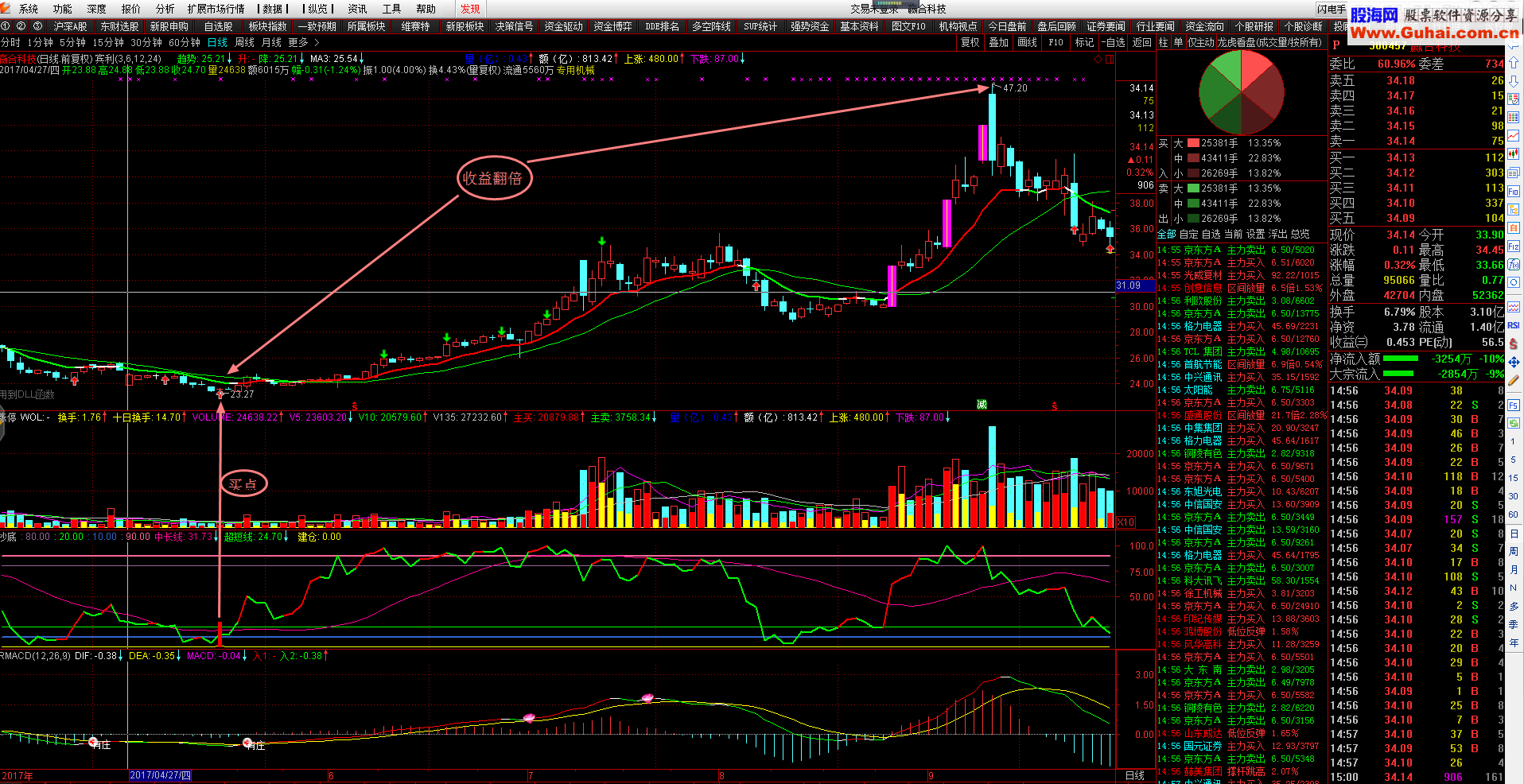Click the Fiz icon in right sidebar
Screen dimensions: 1524x784
1513,246
